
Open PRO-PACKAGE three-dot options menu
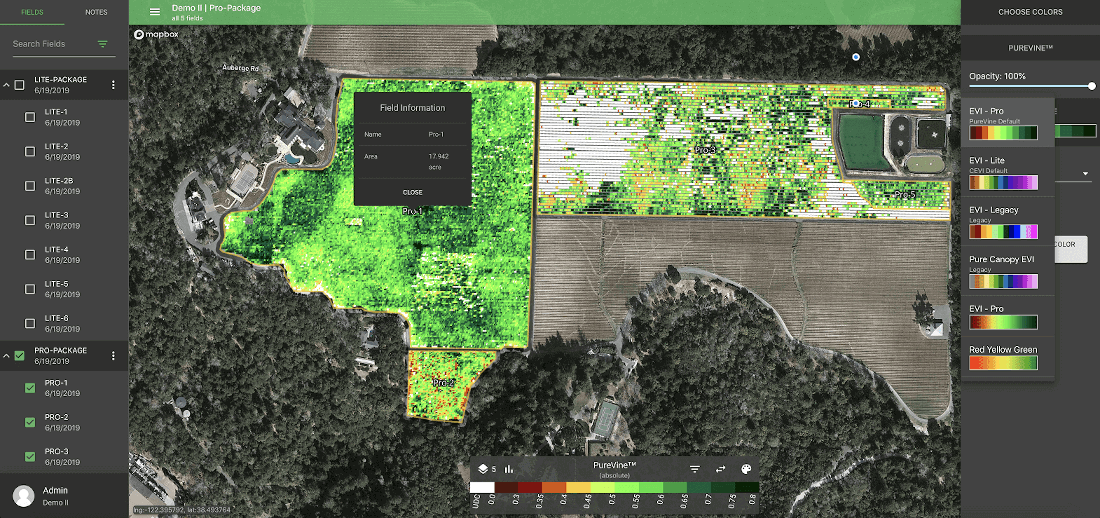click(x=113, y=356)
